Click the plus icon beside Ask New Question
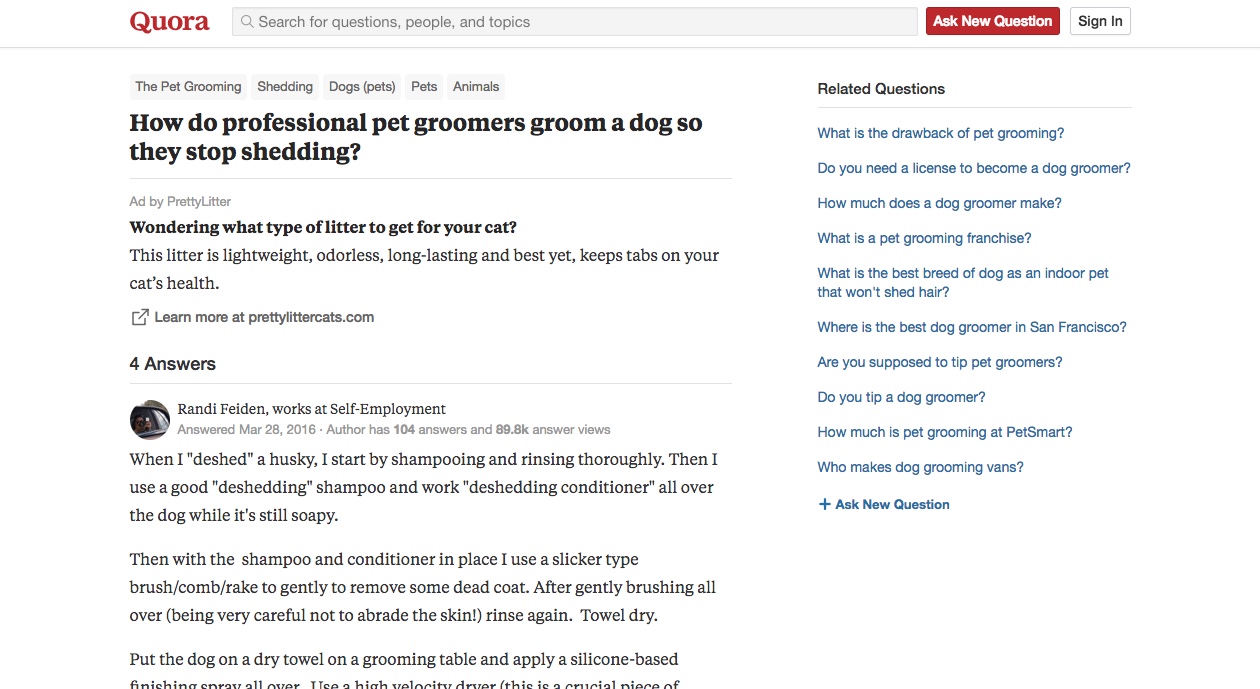Image resolution: width=1260 pixels, height=689 pixels. click(823, 504)
